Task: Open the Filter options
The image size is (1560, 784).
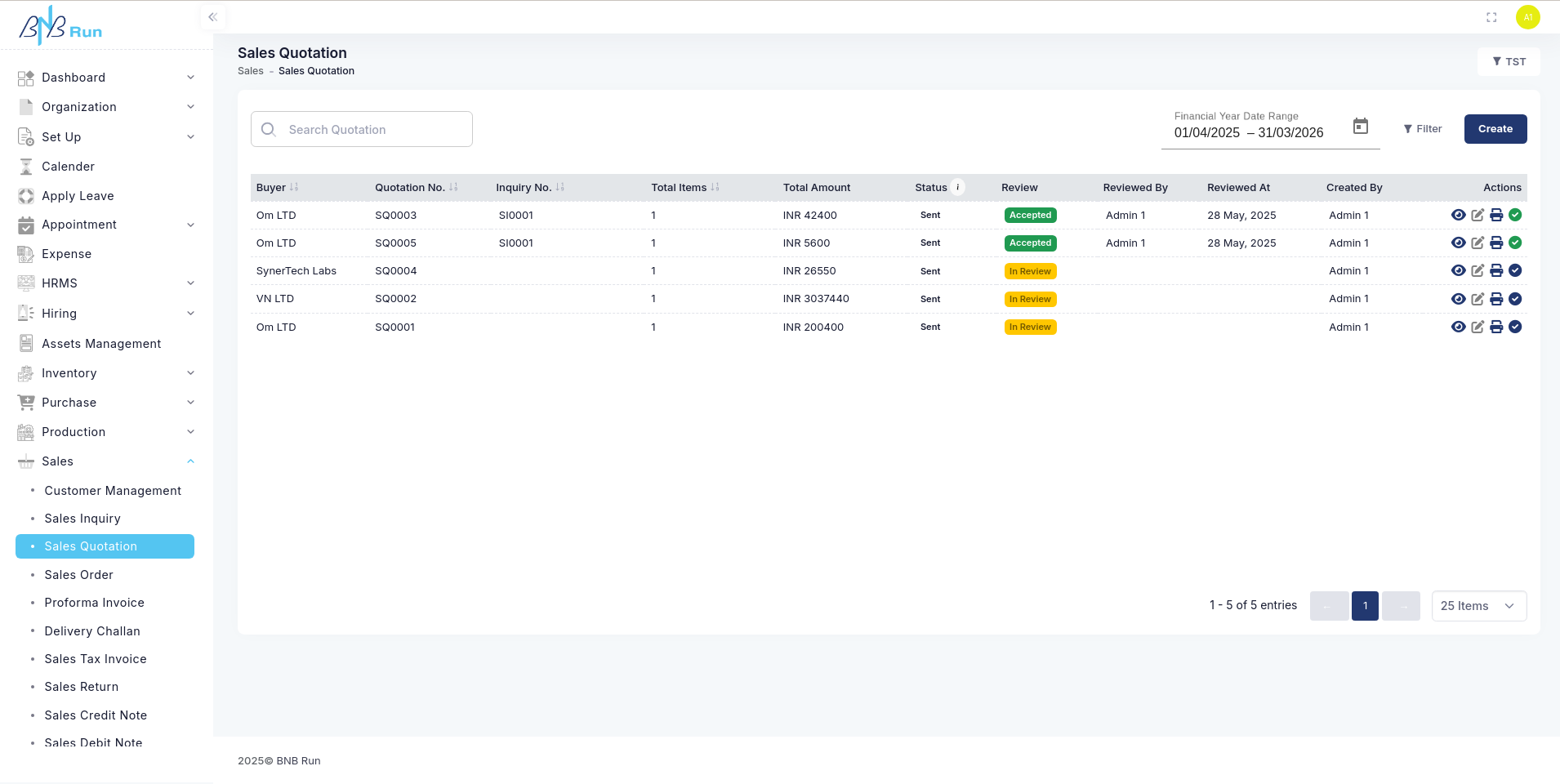Action: point(1422,129)
